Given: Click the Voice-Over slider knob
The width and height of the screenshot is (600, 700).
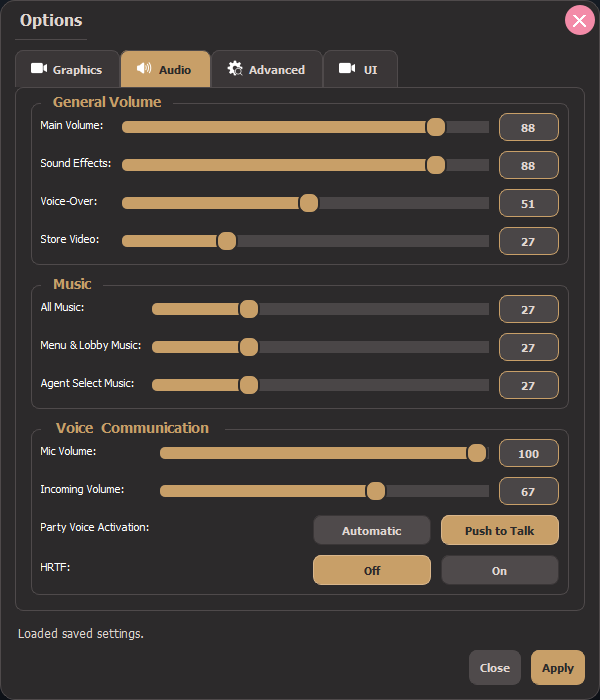Looking at the screenshot, I should click(x=308, y=203).
